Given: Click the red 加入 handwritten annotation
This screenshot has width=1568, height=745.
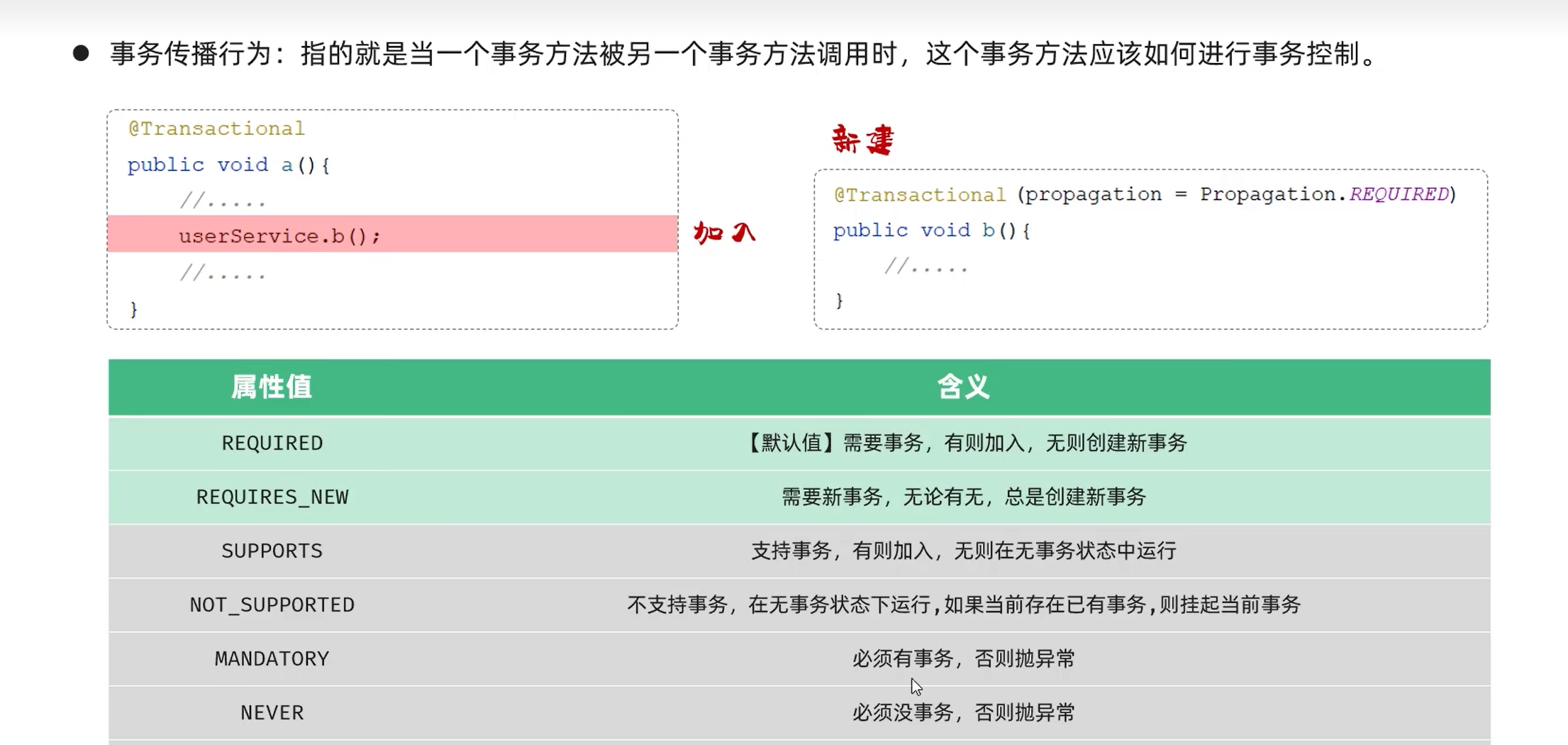Looking at the screenshot, I should click(725, 232).
